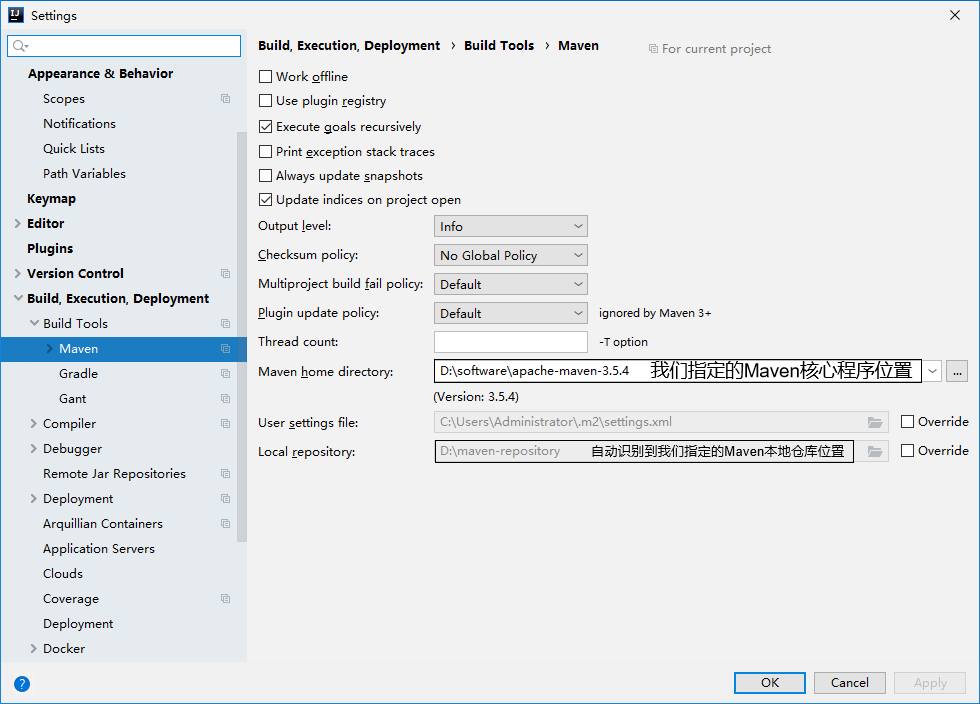The image size is (980, 704).
Task: Select Application Servers settings
Action: (x=99, y=549)
